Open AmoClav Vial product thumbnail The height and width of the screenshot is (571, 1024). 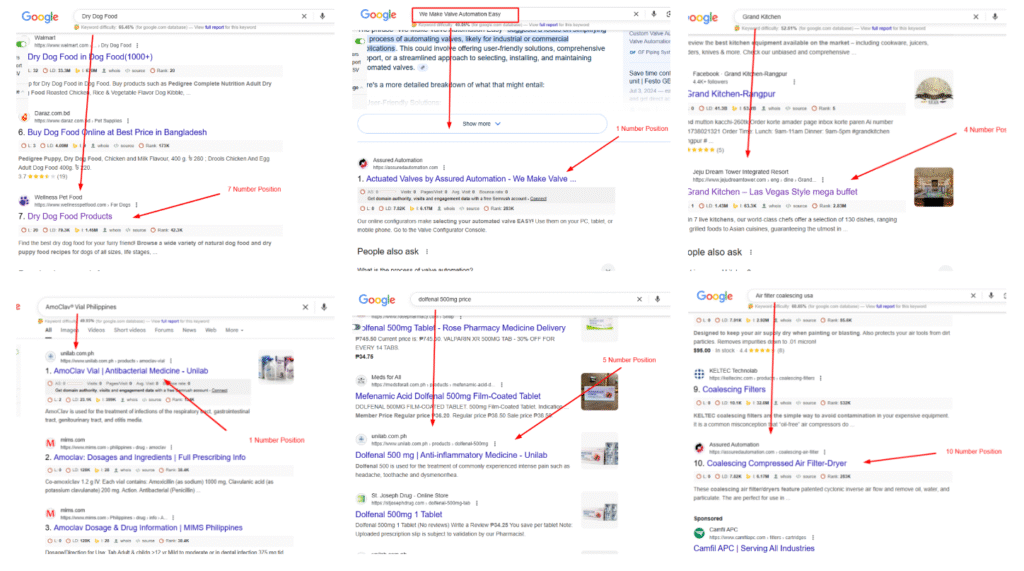[276, 367]
